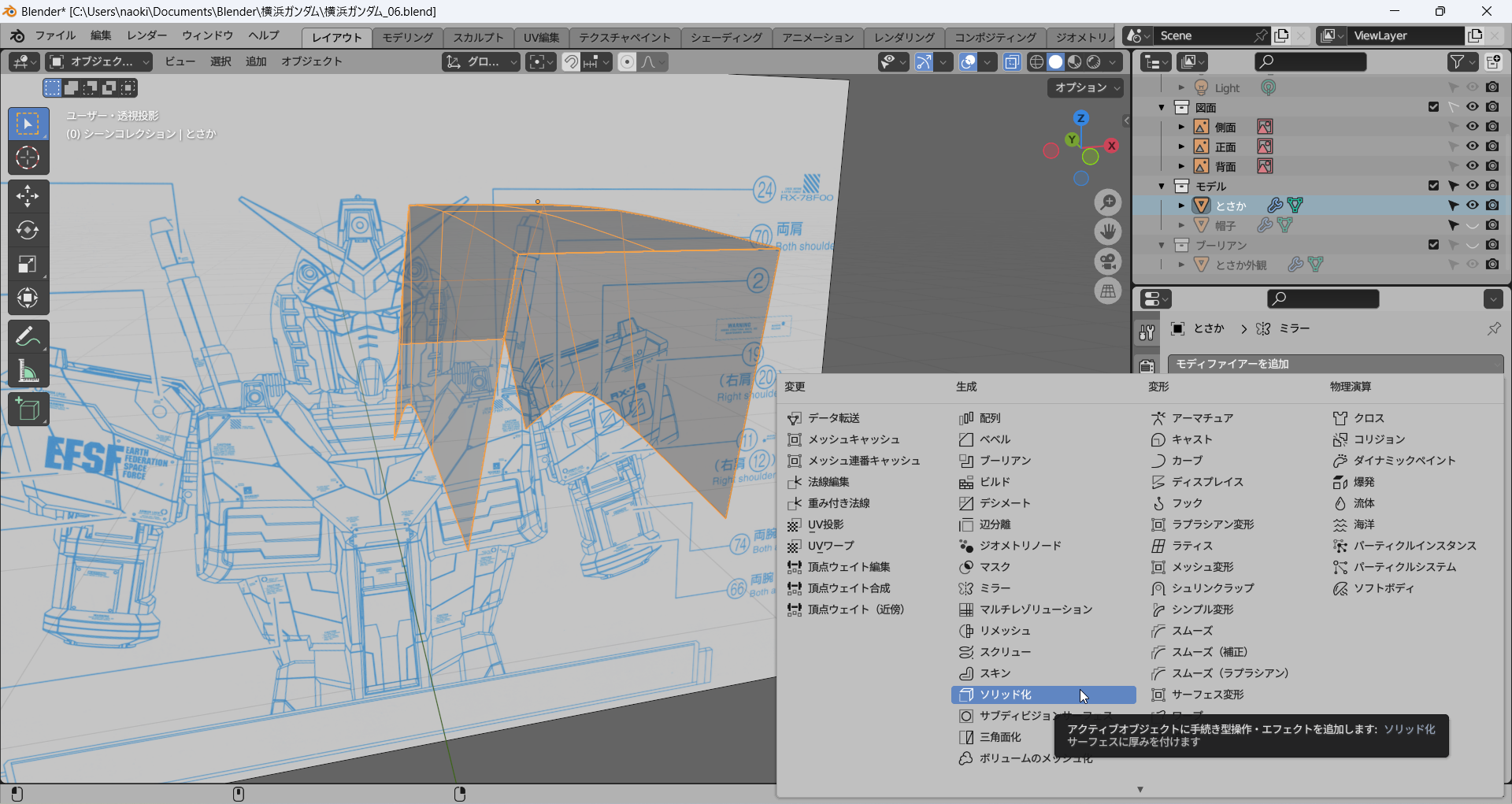Open the ファイル menu

pyautogui.click(x=54, y=36)
